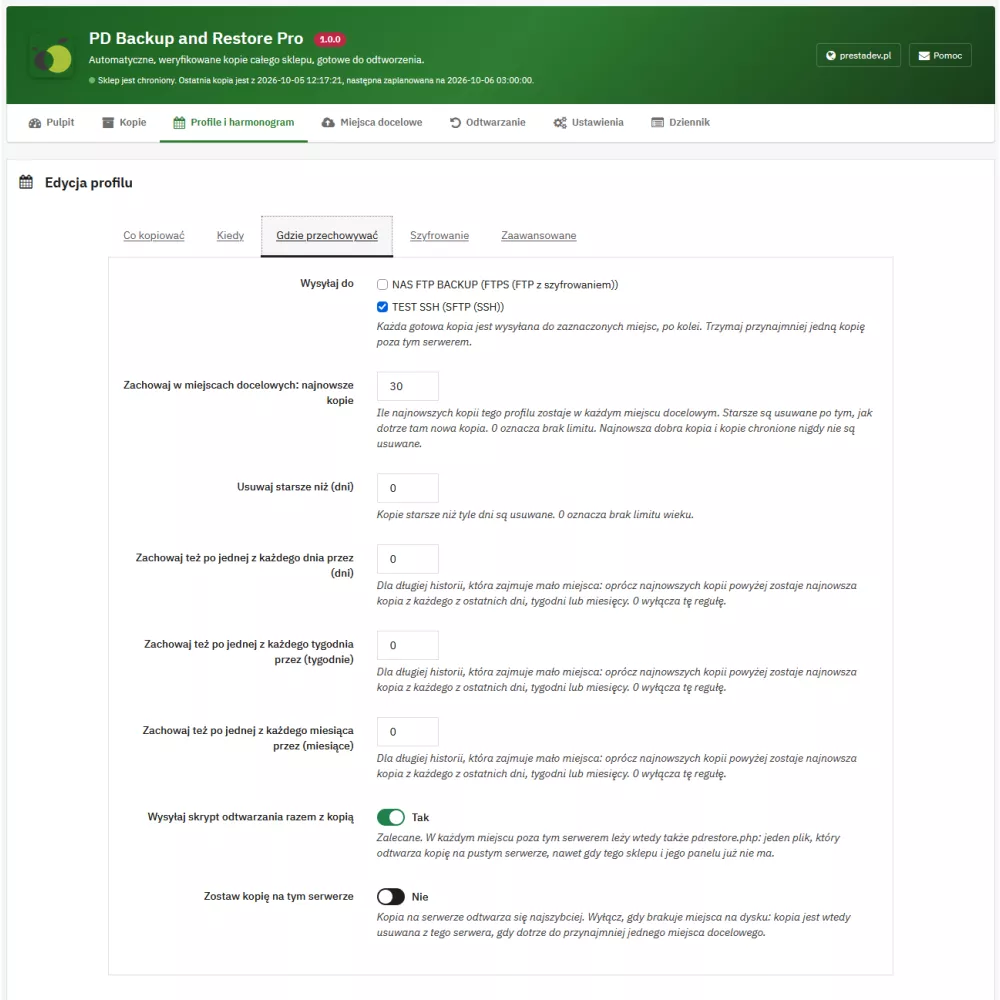Focus the keep one per day field
The height and width of the screenshot is (1000, 1000).
(408, 559)
